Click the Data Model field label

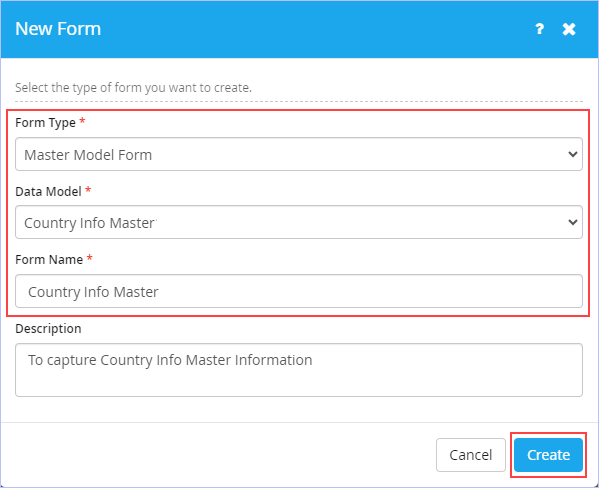click(48, 191)
